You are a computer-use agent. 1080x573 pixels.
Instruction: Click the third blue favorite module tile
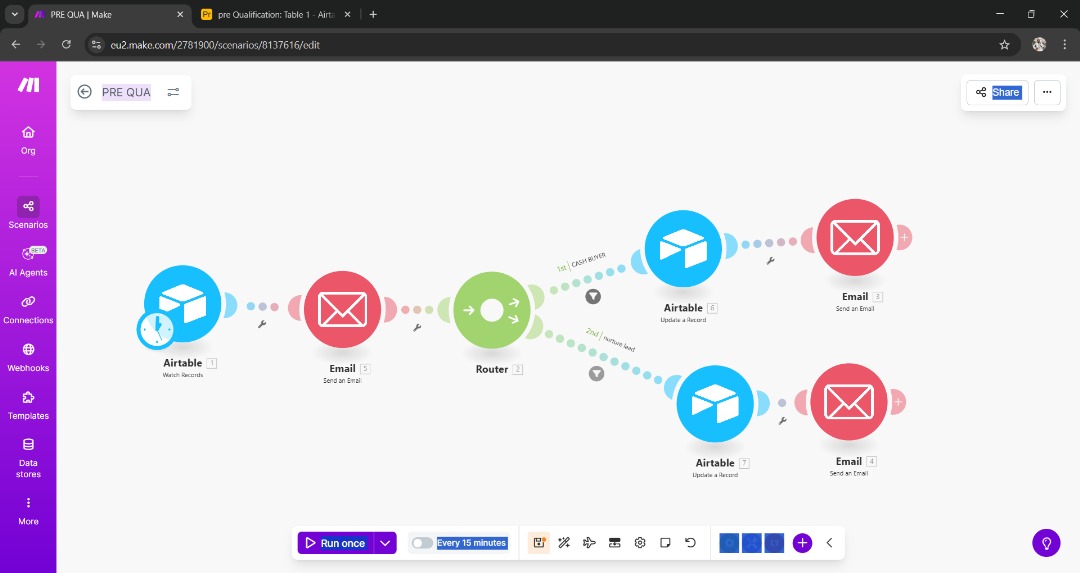pyautogui.click(x=775, y=543)
